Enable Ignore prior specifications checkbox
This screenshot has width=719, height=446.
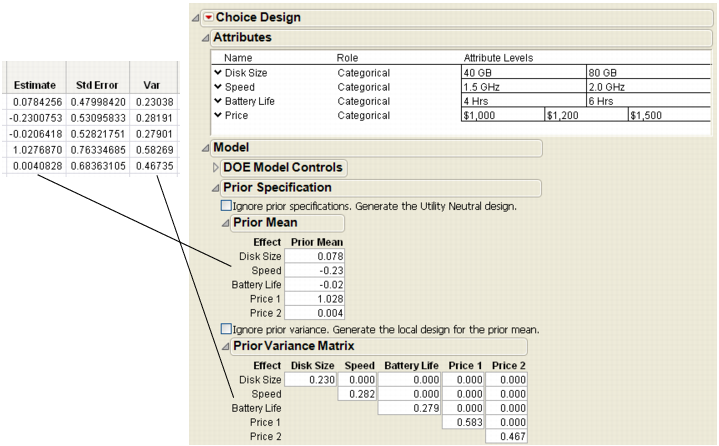pyautogui.click(x=225, y=205)
